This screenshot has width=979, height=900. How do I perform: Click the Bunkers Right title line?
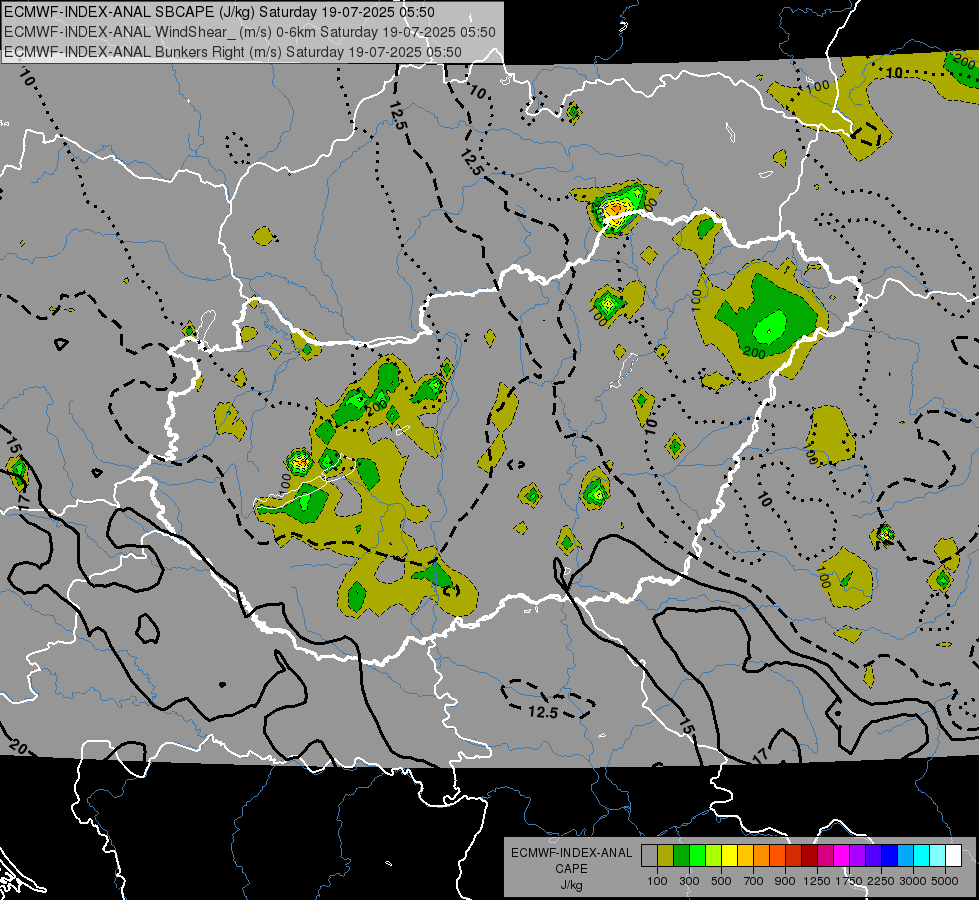pyautogui.click(x=233, y=52)
